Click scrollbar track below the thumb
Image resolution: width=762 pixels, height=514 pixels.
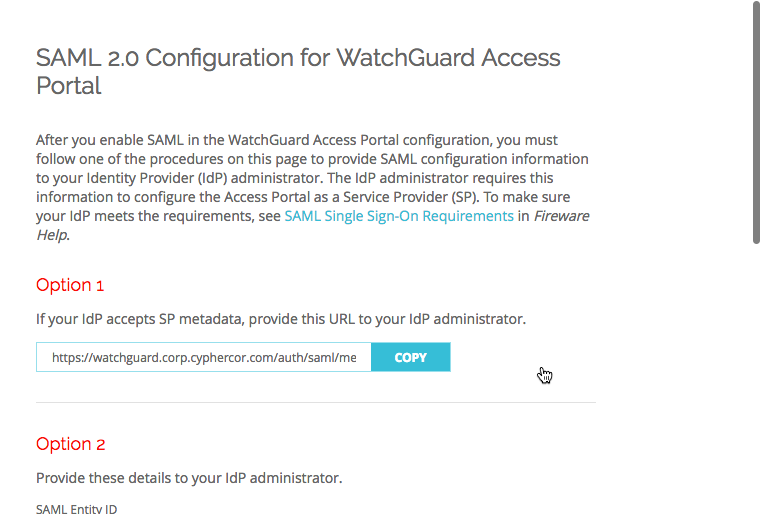coord(756,379)
